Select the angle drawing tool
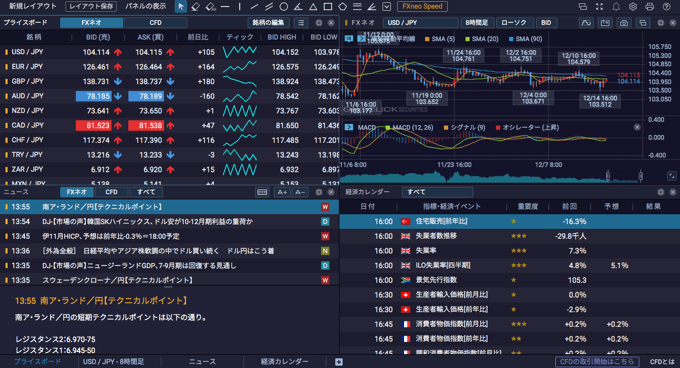This screenshot has height=368, width=680. coord(298,7)
